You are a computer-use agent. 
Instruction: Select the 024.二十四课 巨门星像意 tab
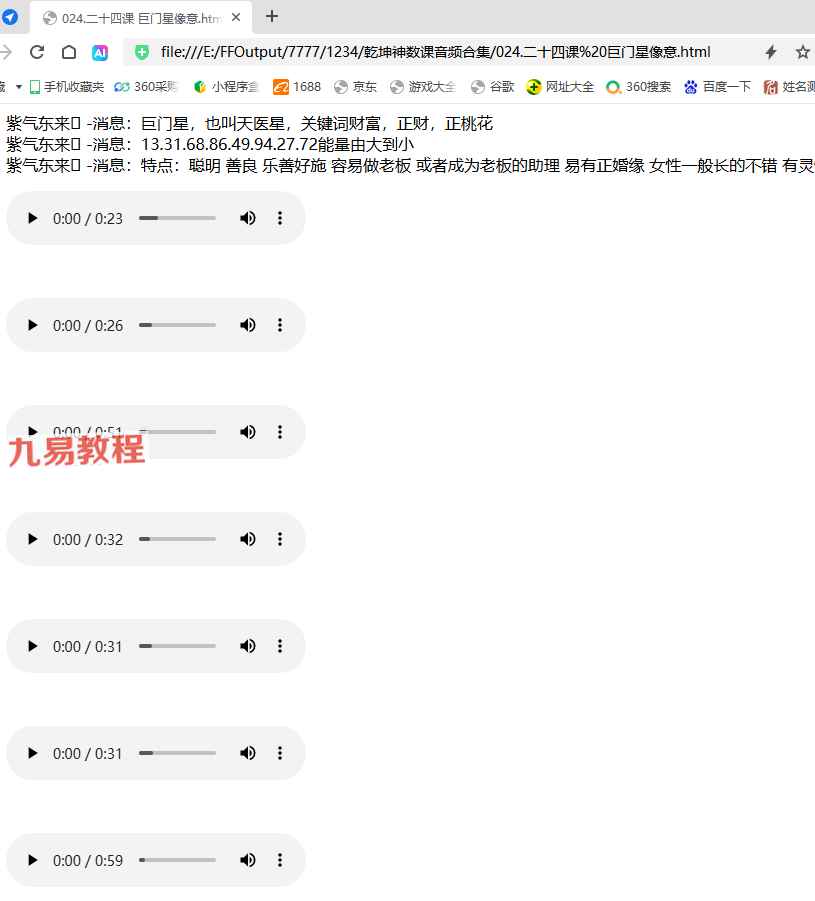(x=140, y=17)
